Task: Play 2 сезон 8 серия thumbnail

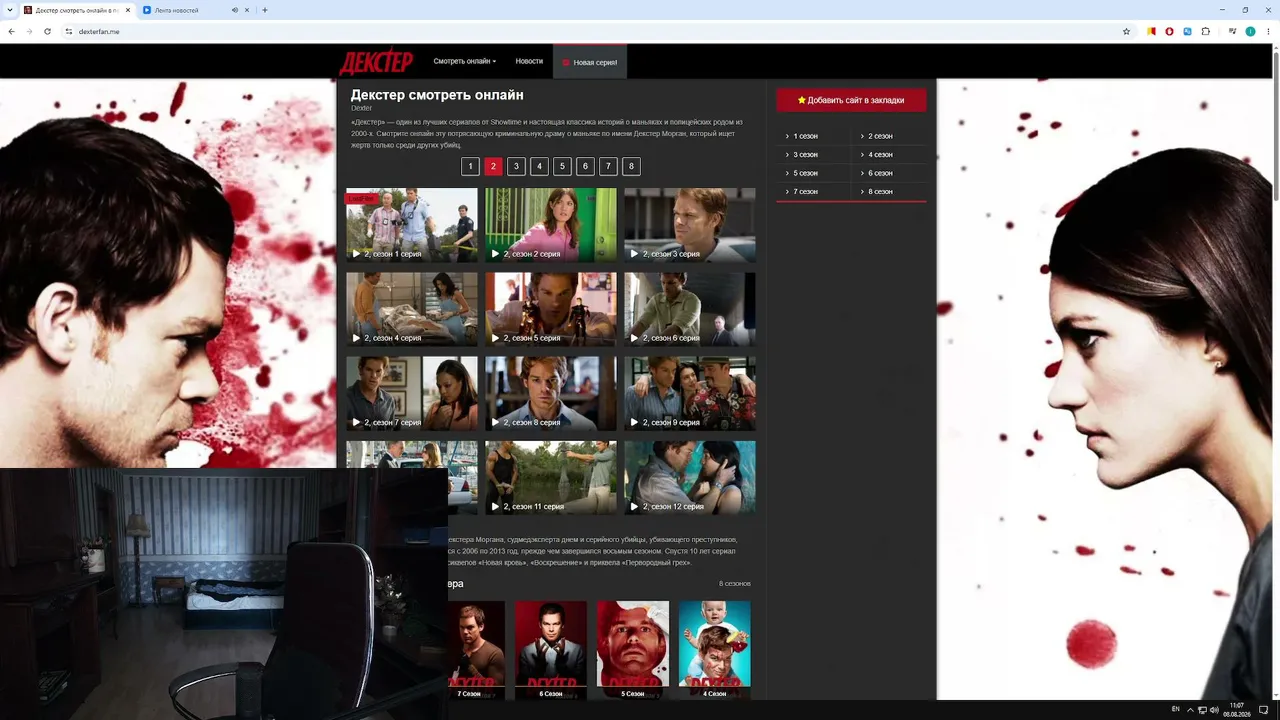Action: (x=551, y=394)
